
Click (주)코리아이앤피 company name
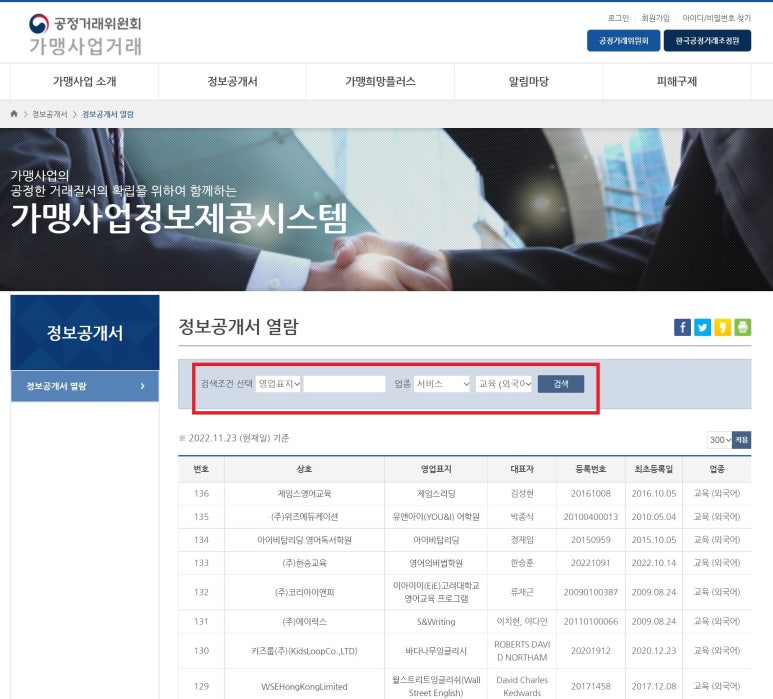coord(304,592)
